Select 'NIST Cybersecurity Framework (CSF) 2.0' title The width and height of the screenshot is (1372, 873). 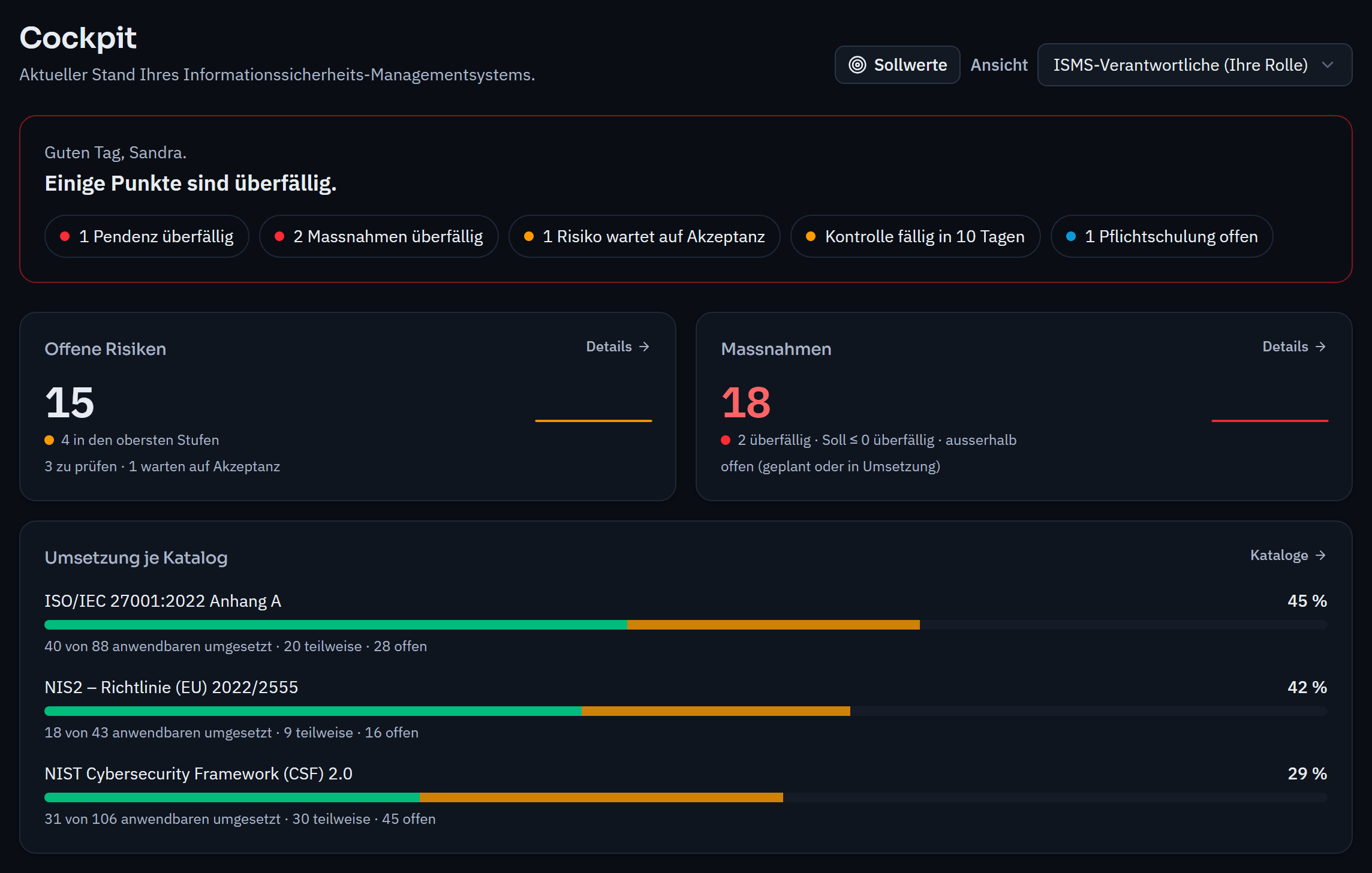point(198,773)
